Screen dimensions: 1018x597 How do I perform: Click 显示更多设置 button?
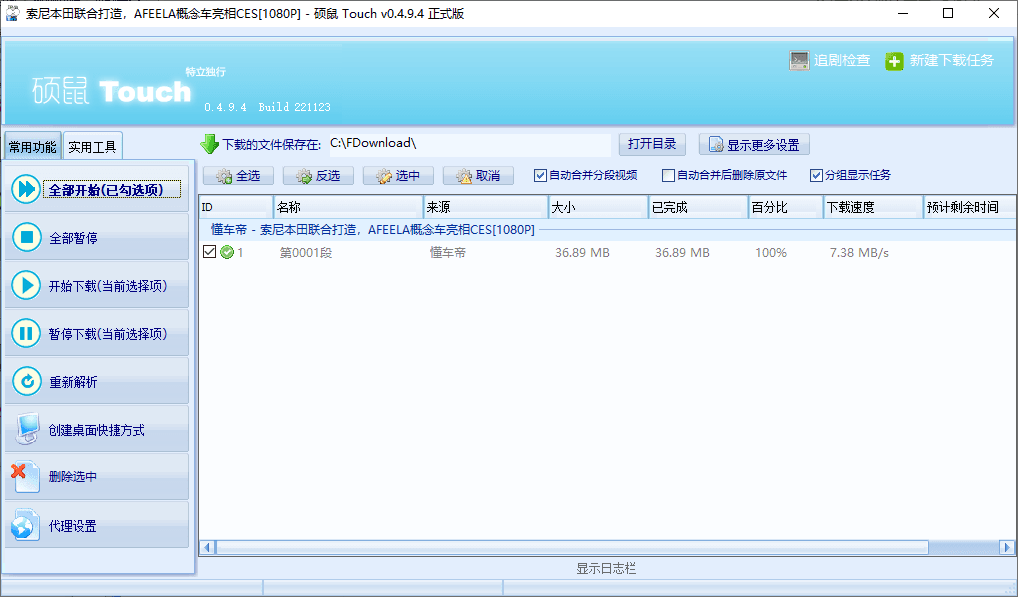[x=754, y=145]
